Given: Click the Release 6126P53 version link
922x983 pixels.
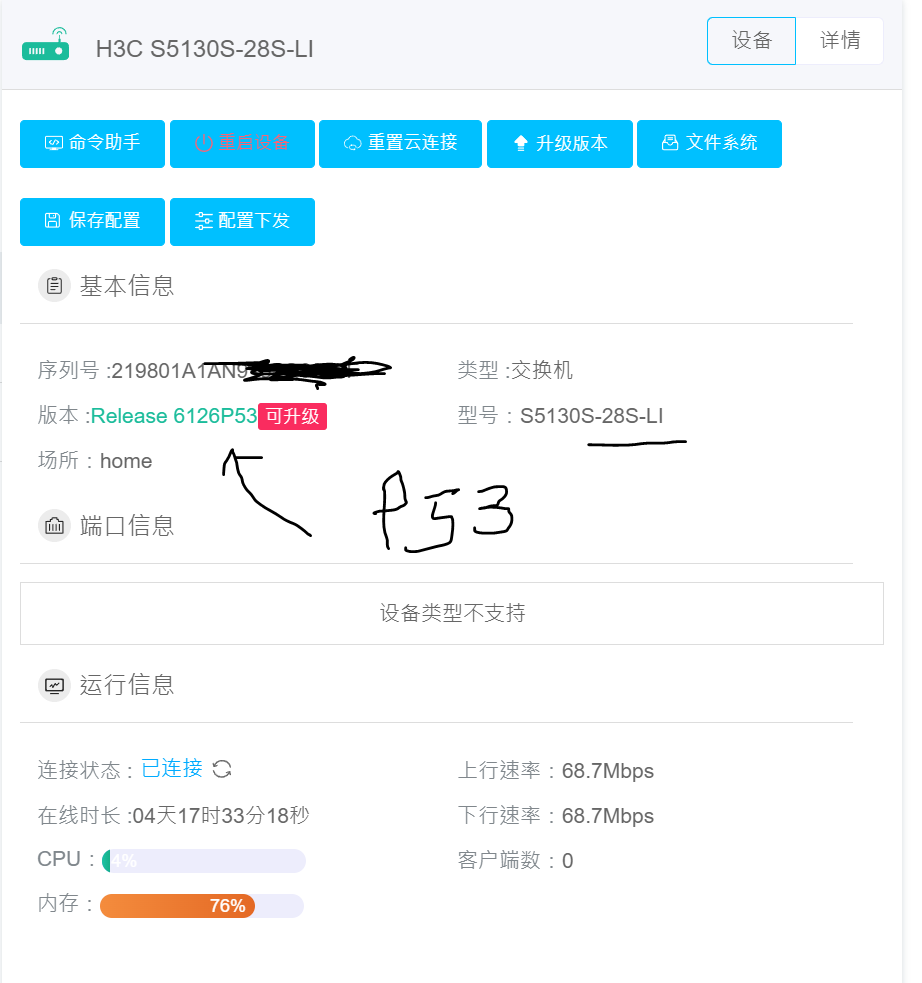Looking at the screenshot, I should point(174,416).
